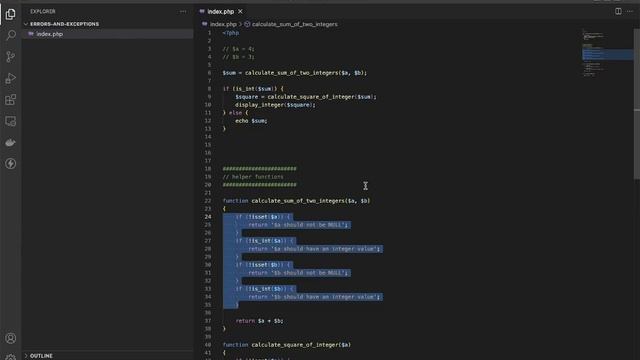Click calculate_sum_of_two_integers in the breadcrumb

point(295,24)
